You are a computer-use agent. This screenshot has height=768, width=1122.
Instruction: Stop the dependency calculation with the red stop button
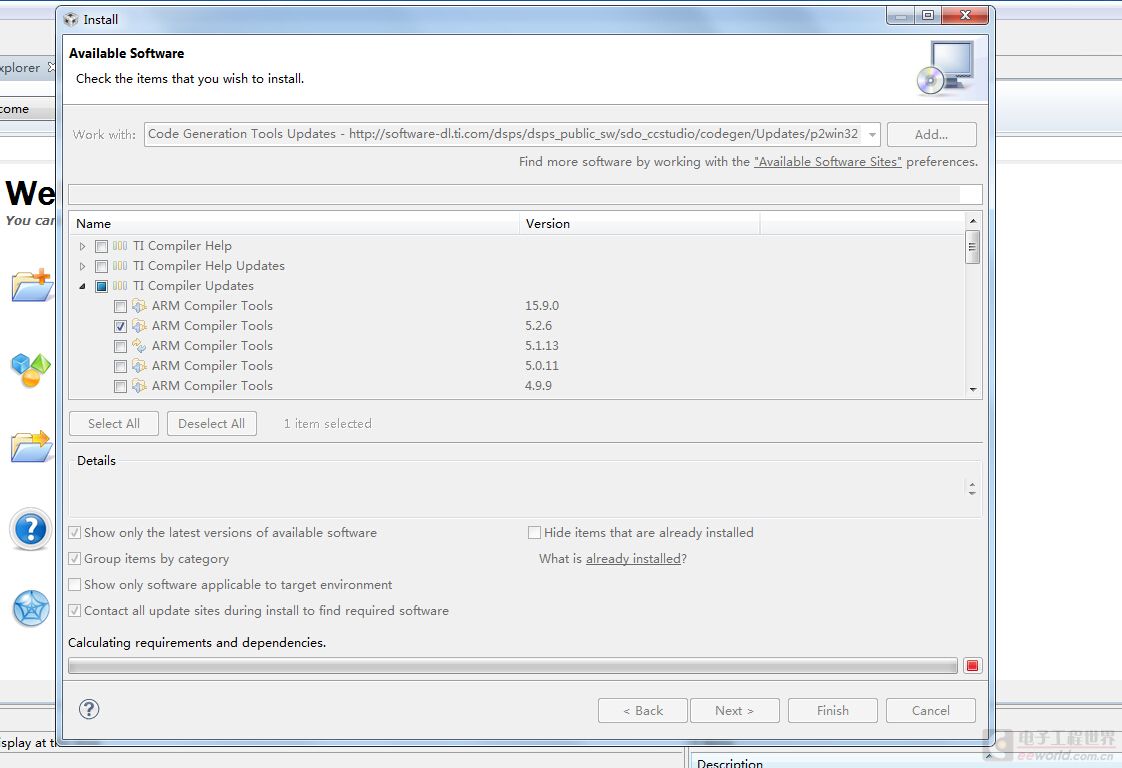(x=972, y=666)
